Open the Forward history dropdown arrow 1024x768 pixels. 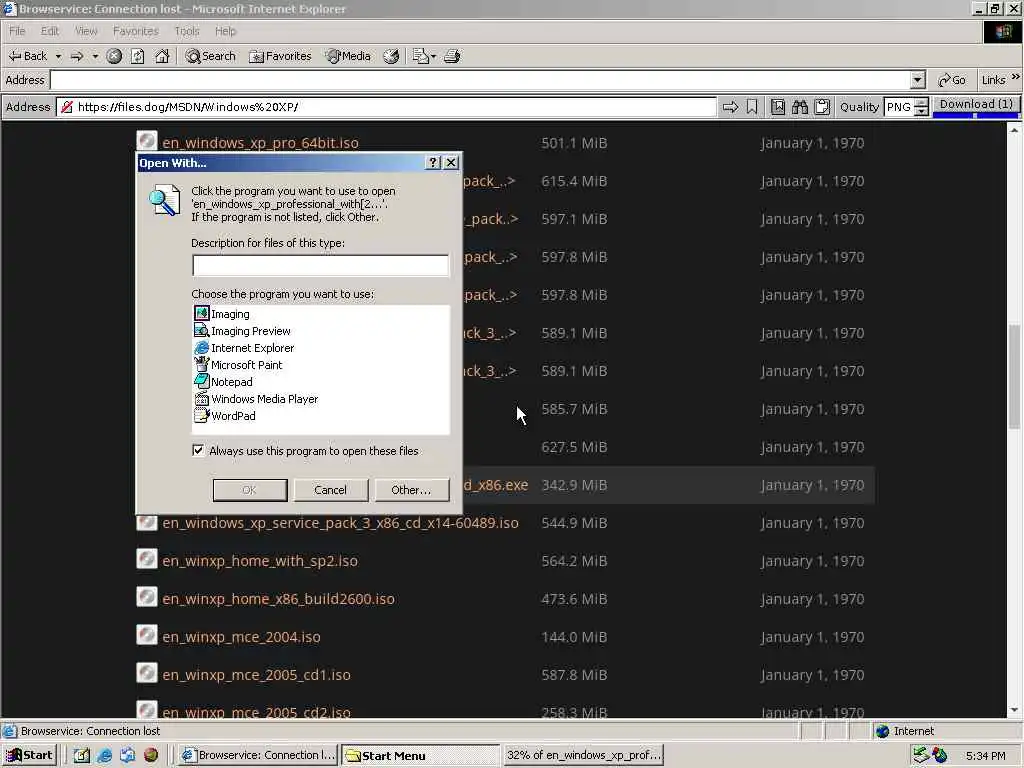coord(95,56)
